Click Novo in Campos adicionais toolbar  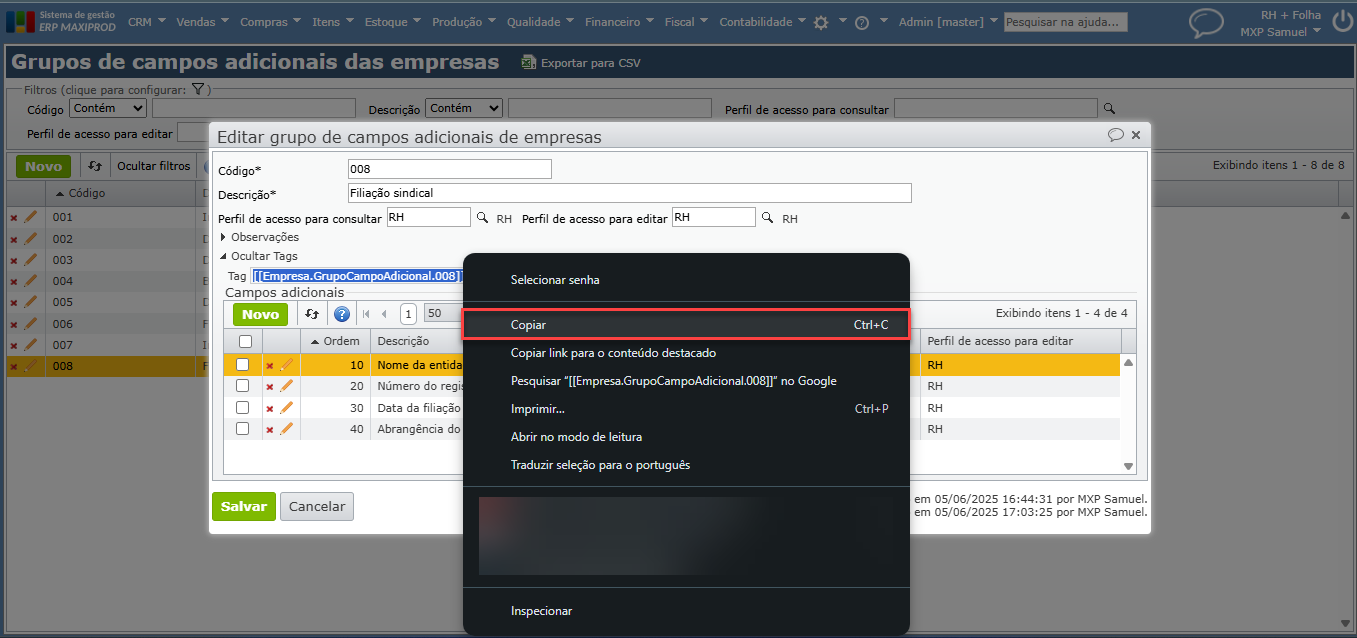click(x=261, y=314)
